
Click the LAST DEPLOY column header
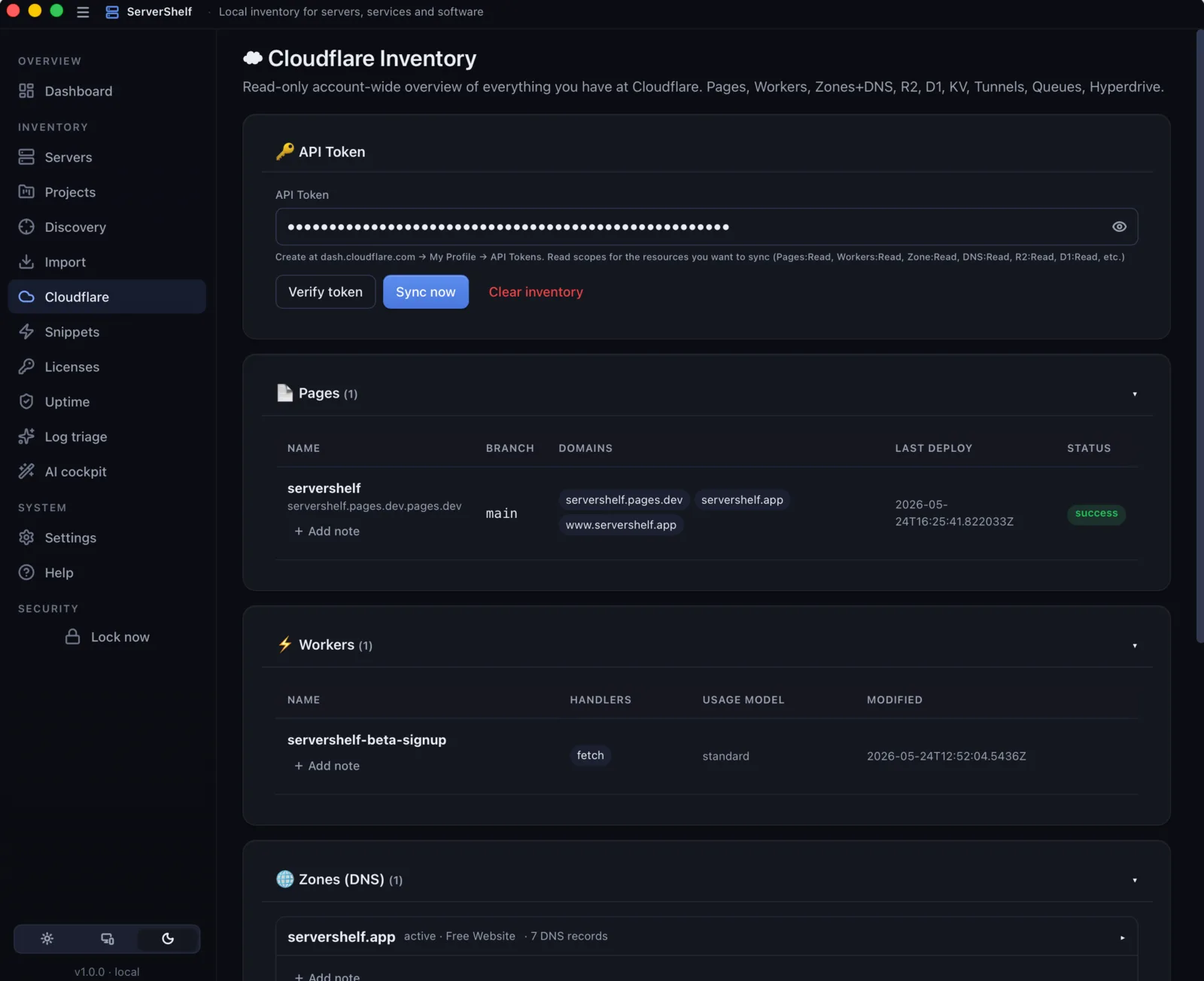(933, 448)
